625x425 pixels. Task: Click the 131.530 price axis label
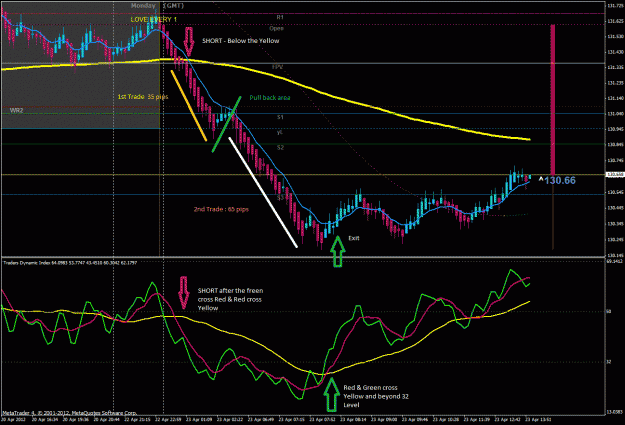coord(615,37)
